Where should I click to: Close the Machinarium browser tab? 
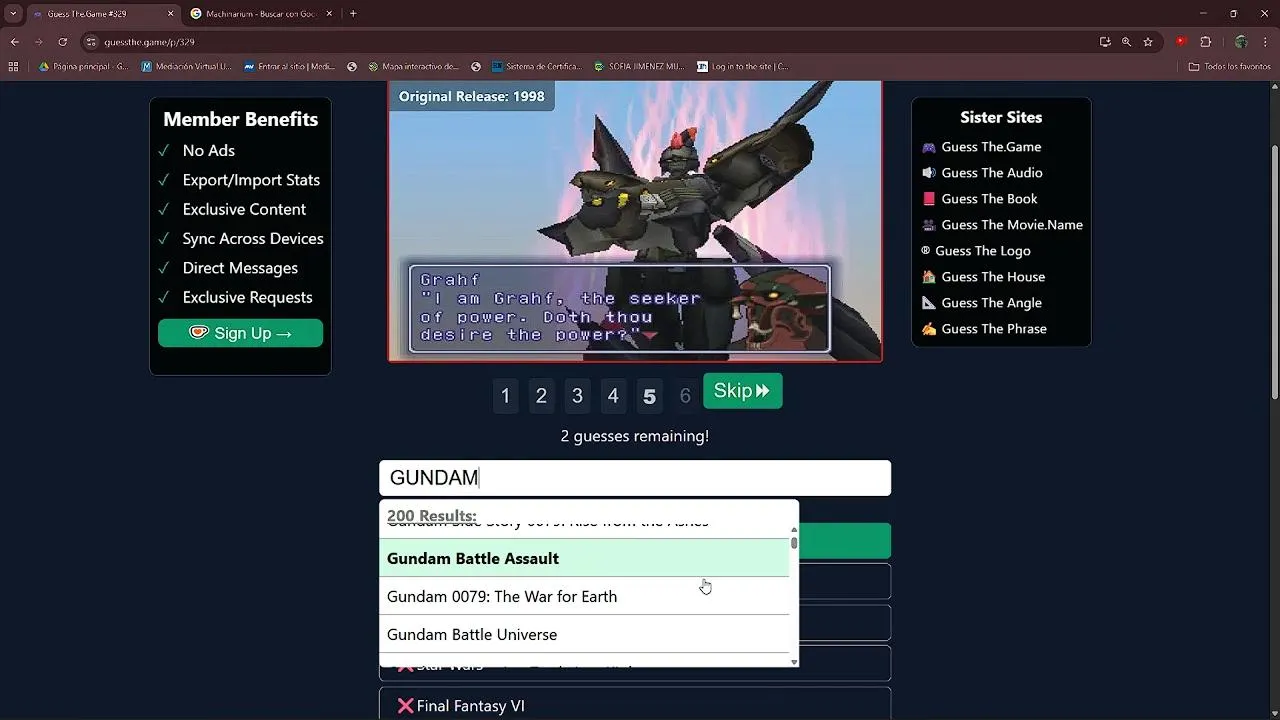click(329, 14)
